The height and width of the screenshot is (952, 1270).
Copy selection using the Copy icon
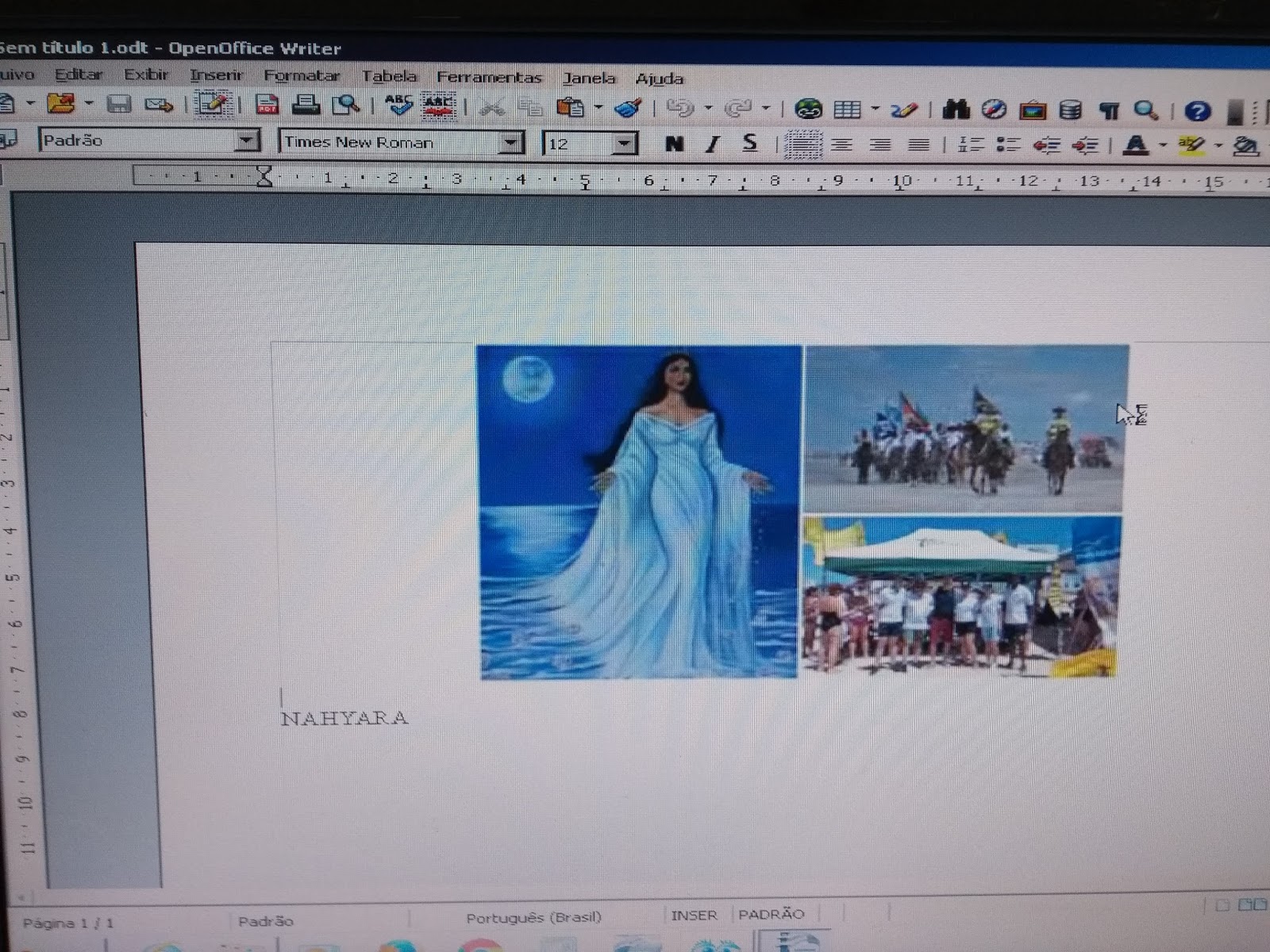pos(529,107)
